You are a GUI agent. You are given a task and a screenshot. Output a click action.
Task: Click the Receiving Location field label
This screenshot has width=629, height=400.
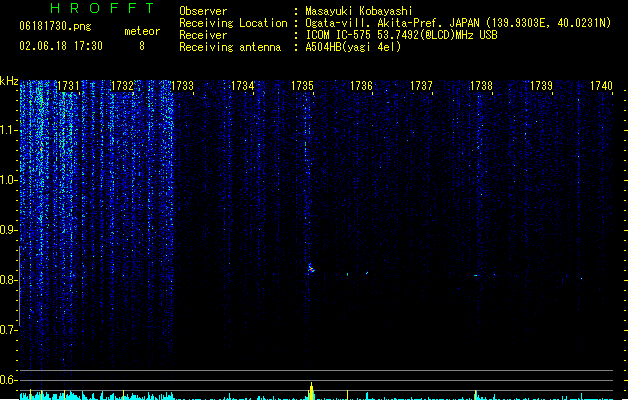tap(233, 23)
